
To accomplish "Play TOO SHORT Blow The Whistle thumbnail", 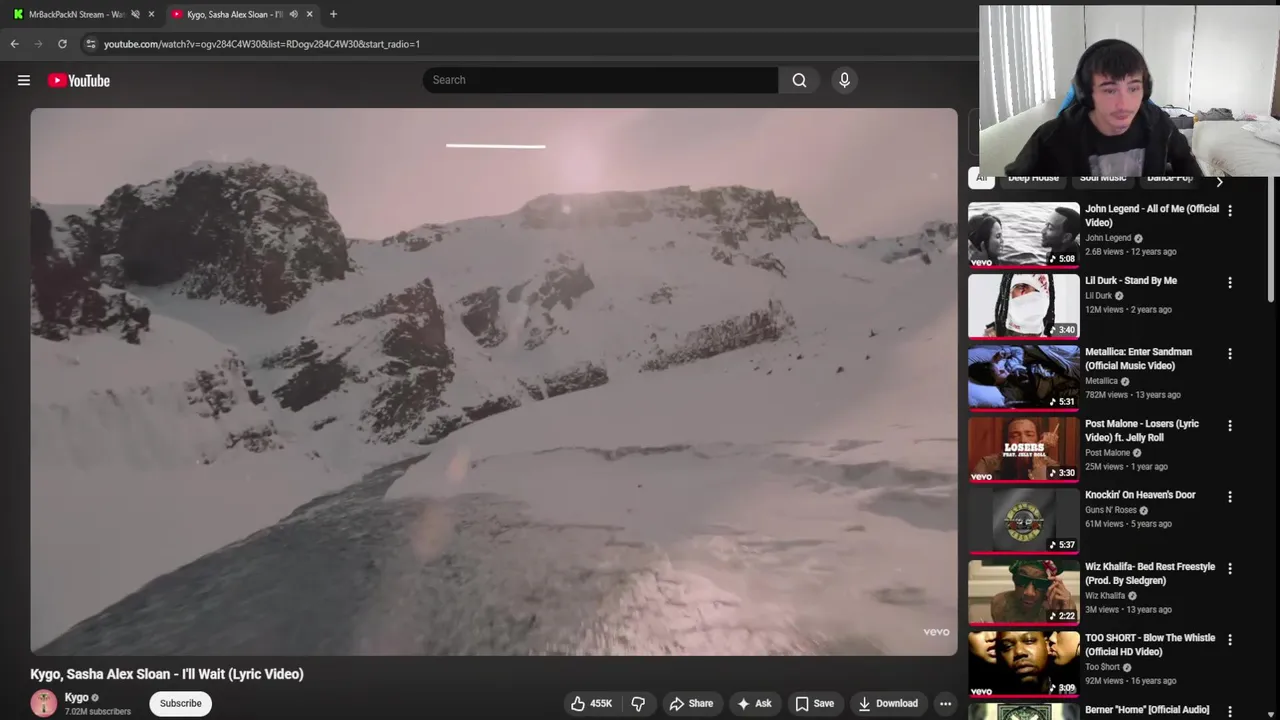I will (1023, 663).
